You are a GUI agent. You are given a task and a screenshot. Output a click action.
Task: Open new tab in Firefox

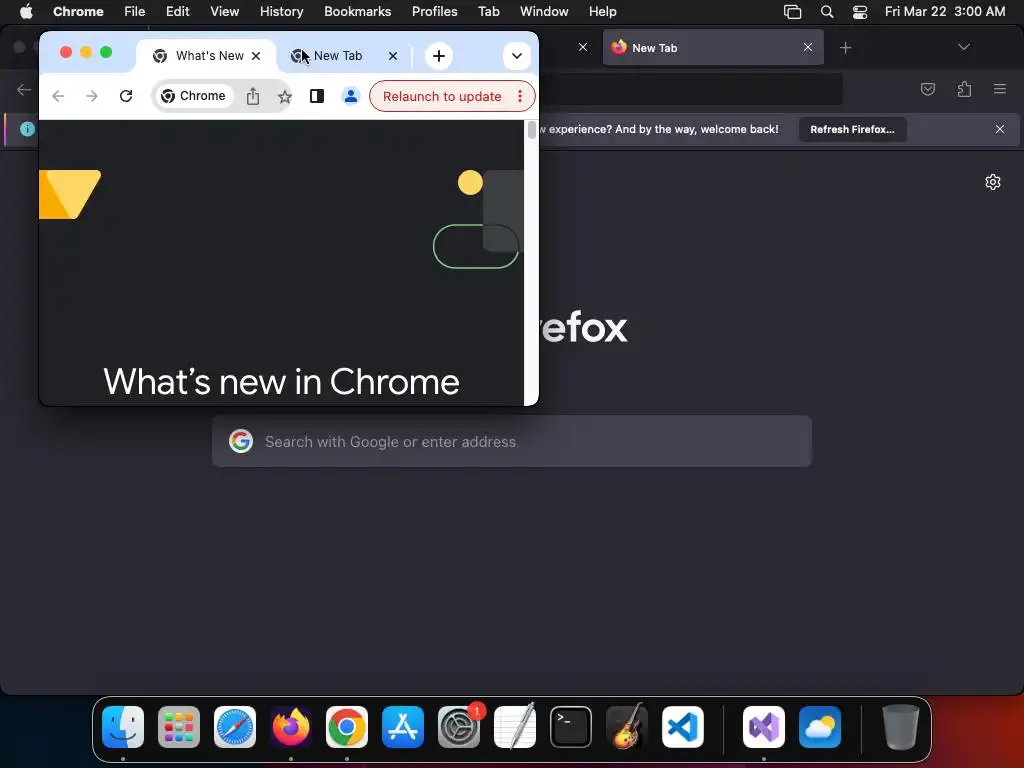tap(846, 48)
